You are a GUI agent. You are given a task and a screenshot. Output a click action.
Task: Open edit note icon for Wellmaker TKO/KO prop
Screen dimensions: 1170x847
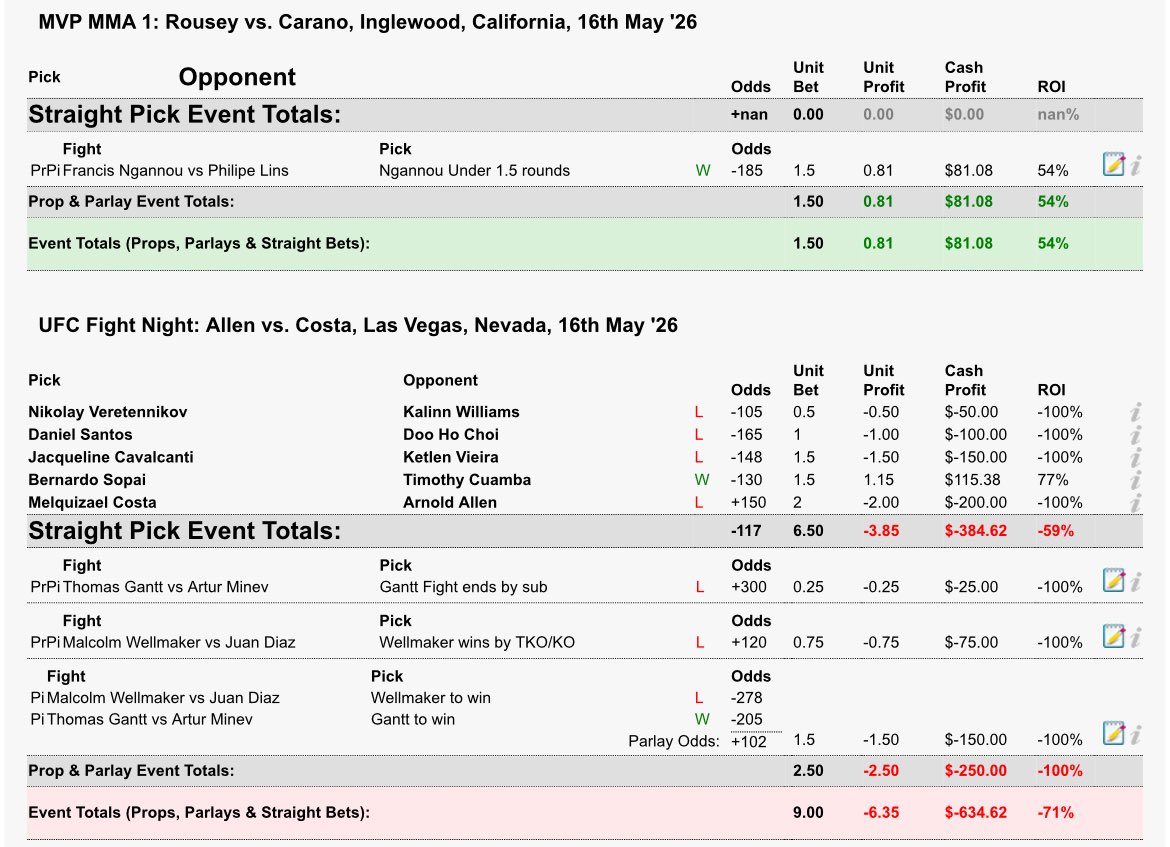tap(1113, 635)
